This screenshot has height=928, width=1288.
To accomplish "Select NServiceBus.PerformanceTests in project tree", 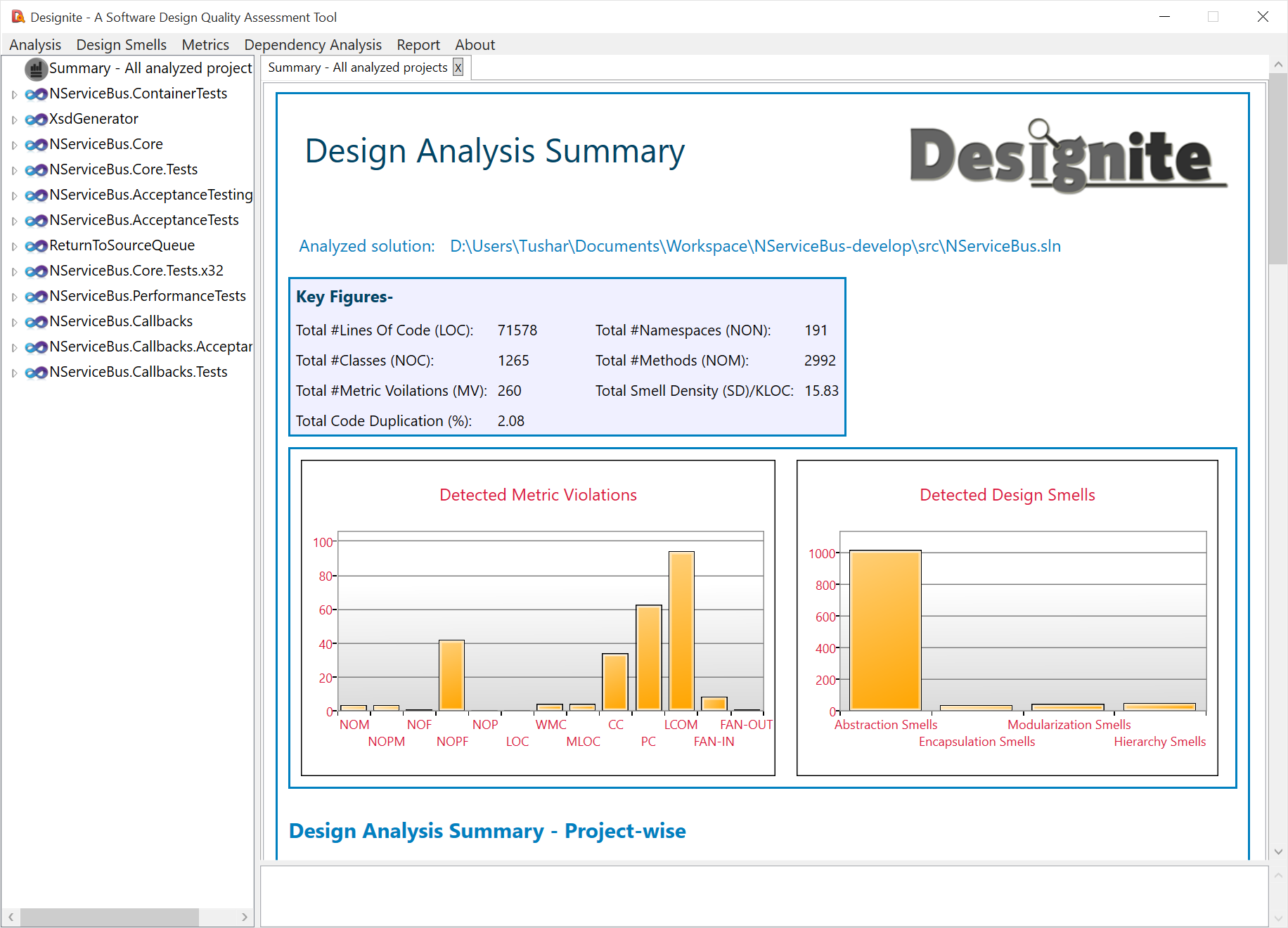I will pyautogui.click(x=148, y=296).
